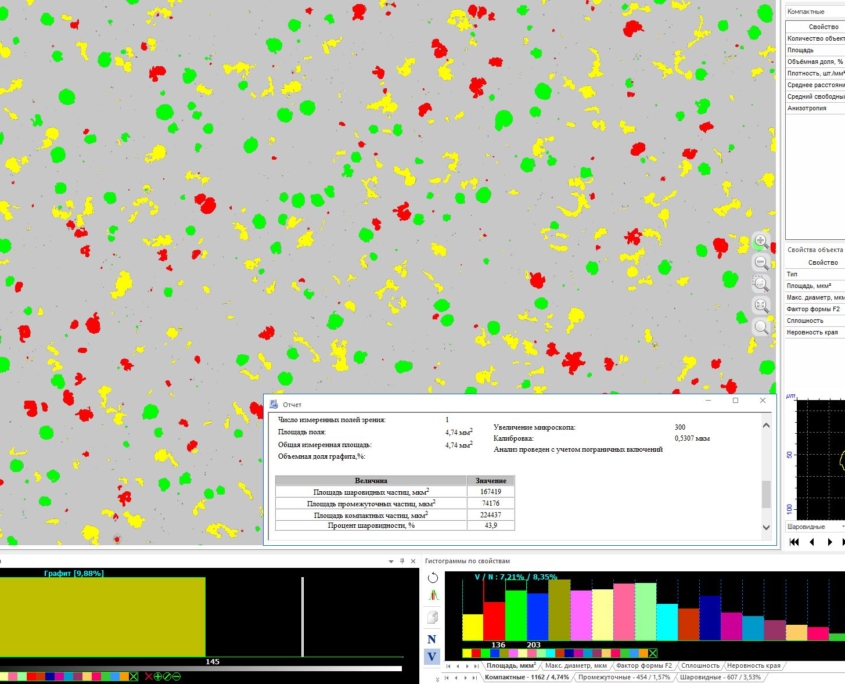The image size is (845, 684).
Task: Click the report scrollbar up arrow
Action: 766,425
